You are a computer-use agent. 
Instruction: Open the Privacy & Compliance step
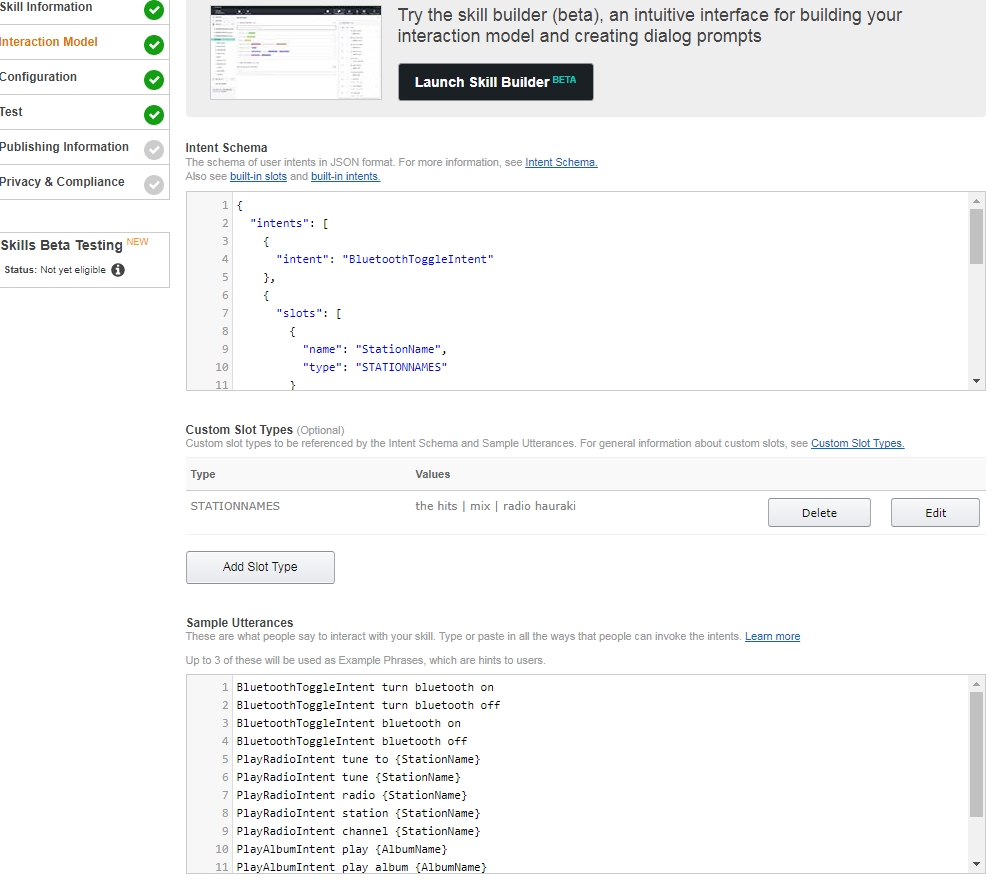(62, 182)
